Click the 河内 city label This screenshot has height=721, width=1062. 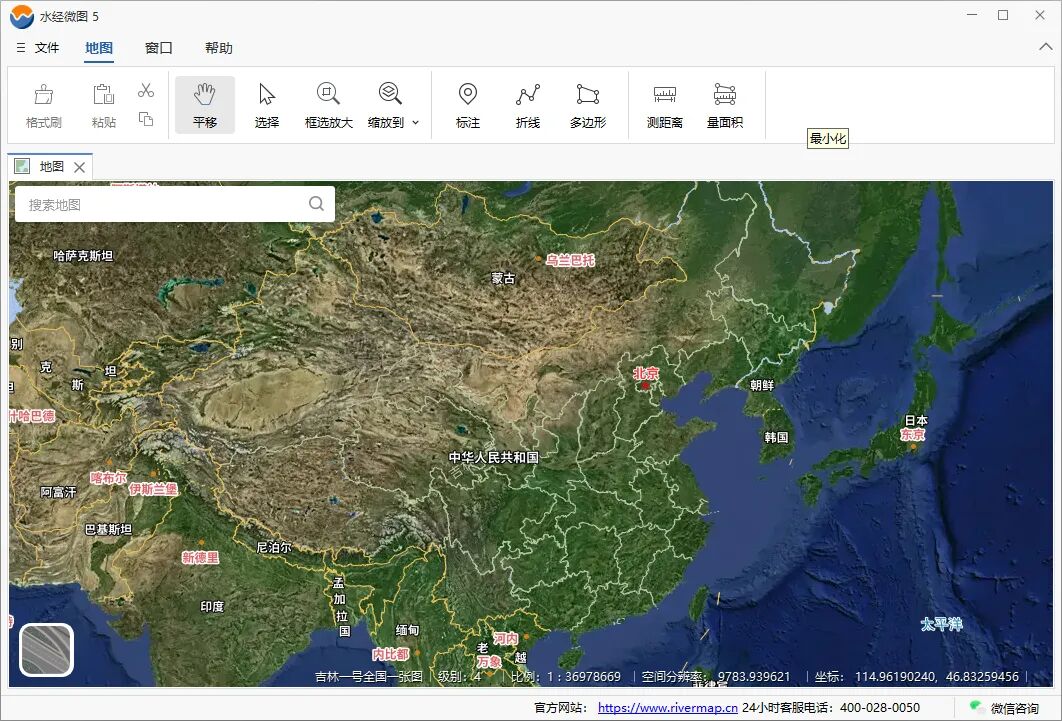point(506,638)
